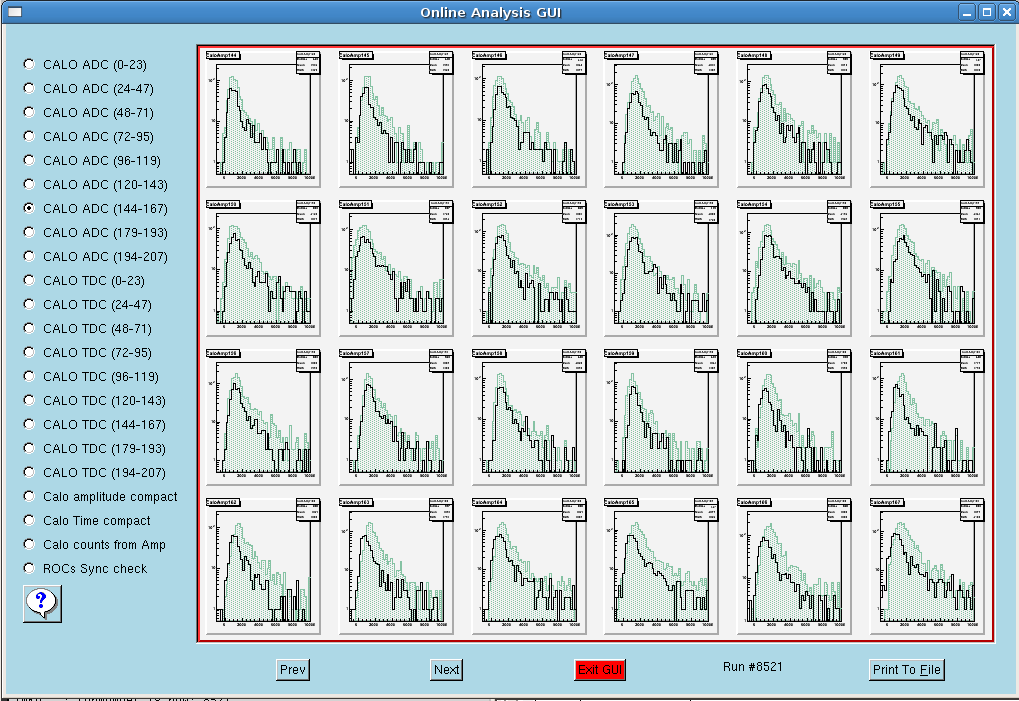Select CALO TDC (72-95) option
This screenshot has width=1019, height=701.
29,352
